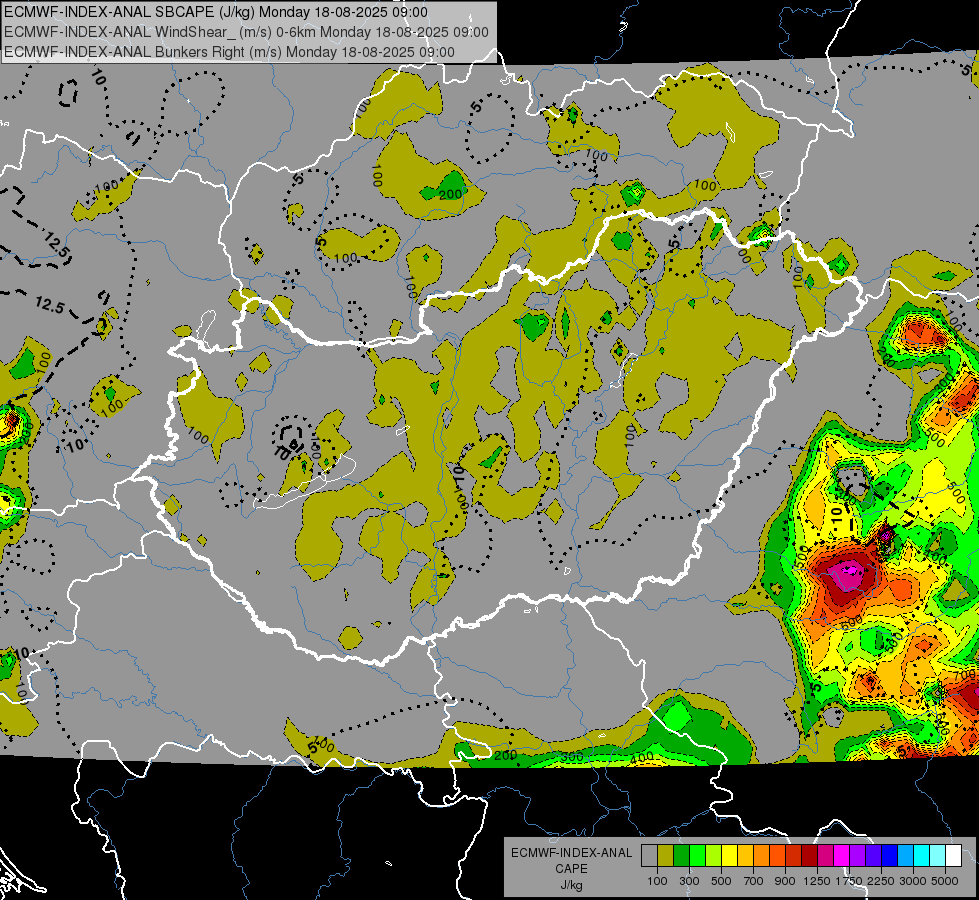This screenshot has height=900, width=979.
Task: Click the Bunkers Right header line
Action: coord(229,52)
